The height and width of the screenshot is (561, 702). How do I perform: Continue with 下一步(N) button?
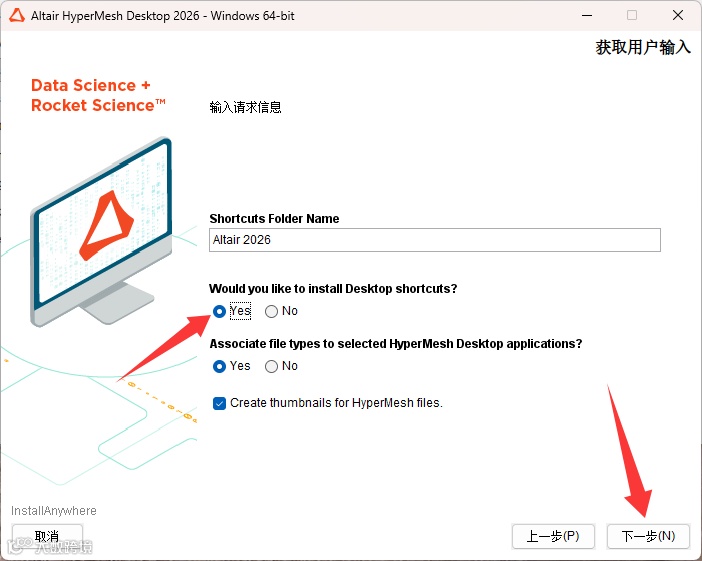[x=648, y=536]
